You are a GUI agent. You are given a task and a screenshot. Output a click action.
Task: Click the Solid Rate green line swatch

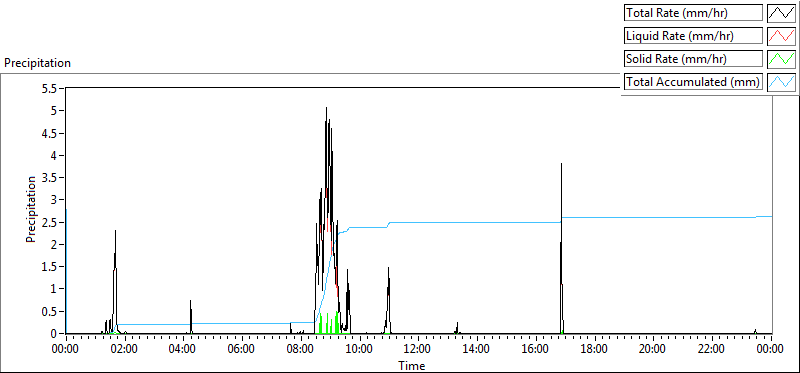click(781, 59)
